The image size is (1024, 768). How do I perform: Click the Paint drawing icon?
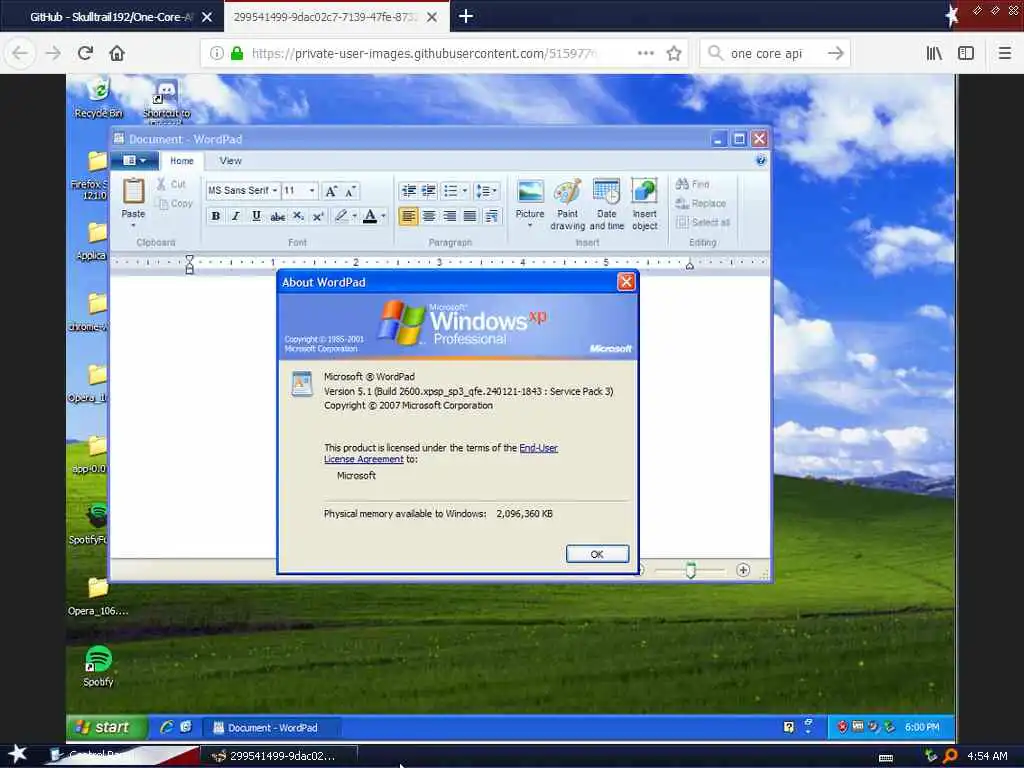568,192
